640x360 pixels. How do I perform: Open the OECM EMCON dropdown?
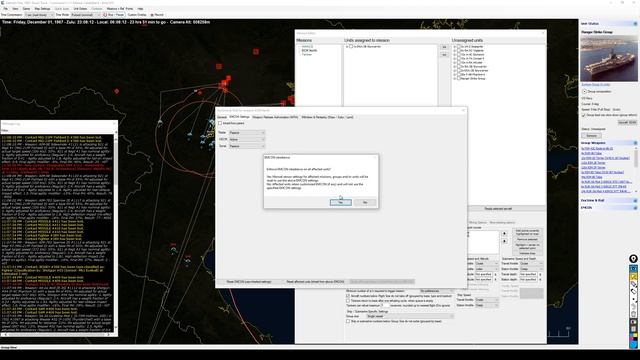click(247, 139)
